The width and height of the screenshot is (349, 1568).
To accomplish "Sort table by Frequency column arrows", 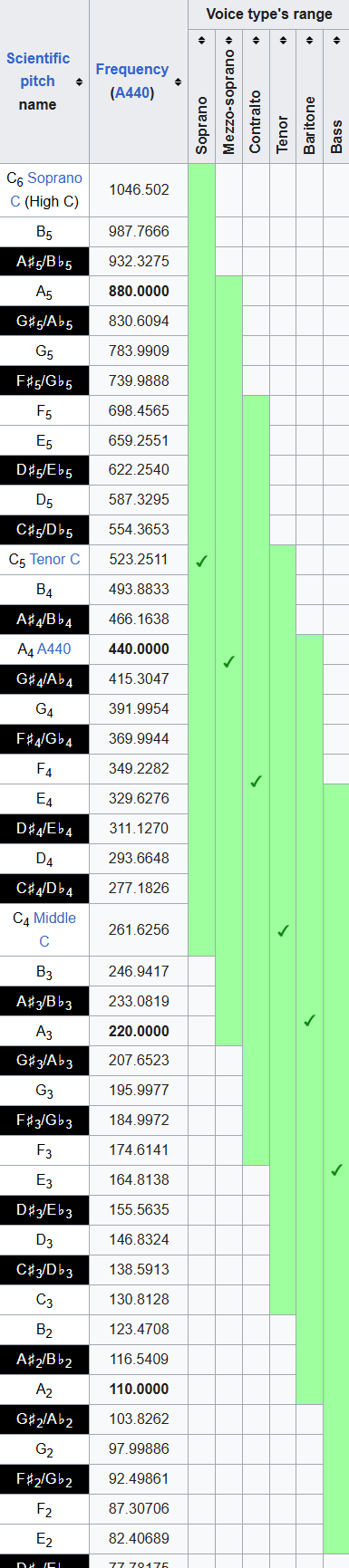I will click(178, 82).
